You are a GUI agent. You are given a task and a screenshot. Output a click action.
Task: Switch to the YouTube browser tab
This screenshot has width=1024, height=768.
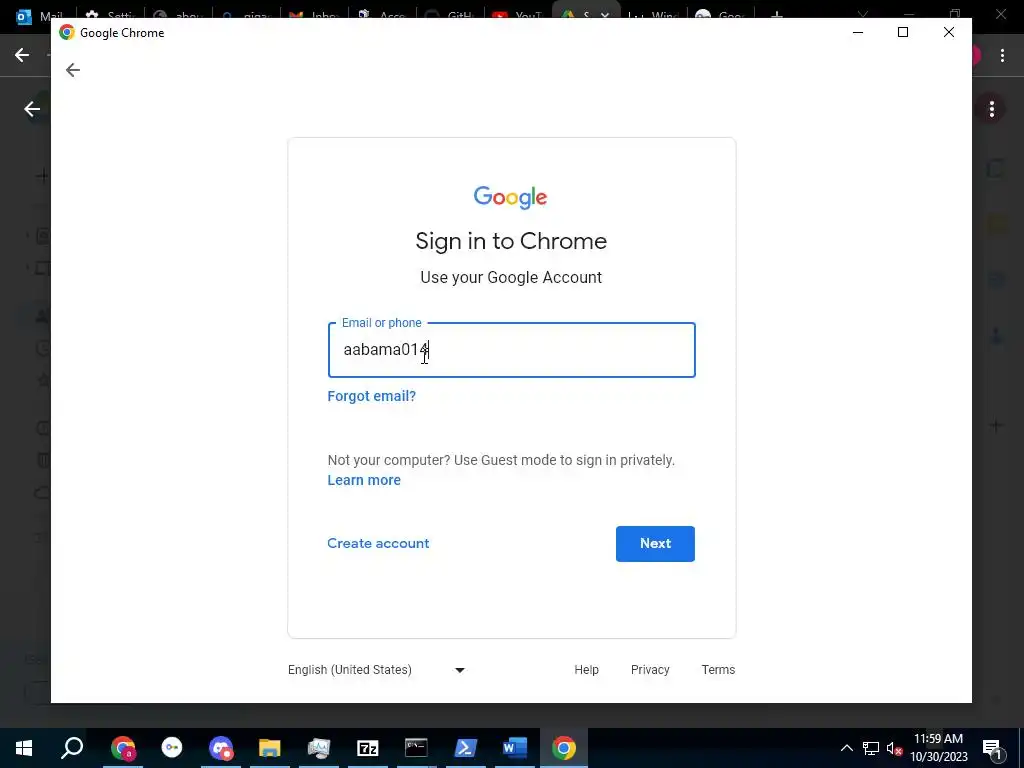pyautogui.click(x=517, y=16)
